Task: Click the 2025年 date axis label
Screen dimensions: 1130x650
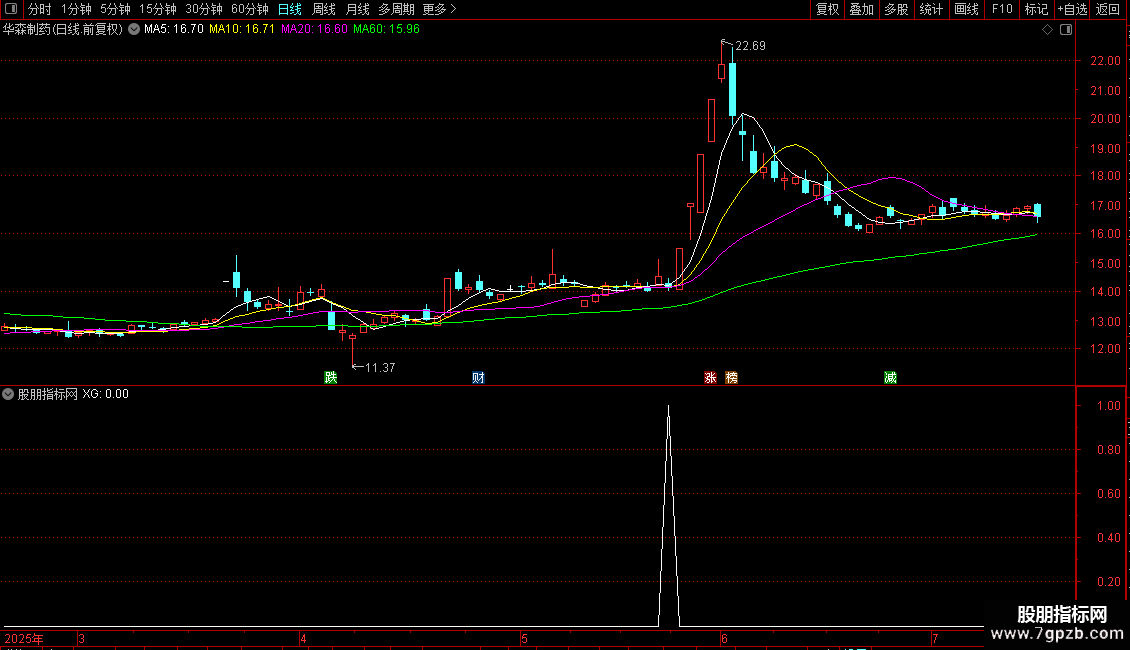Action: [x=24, y=638]
